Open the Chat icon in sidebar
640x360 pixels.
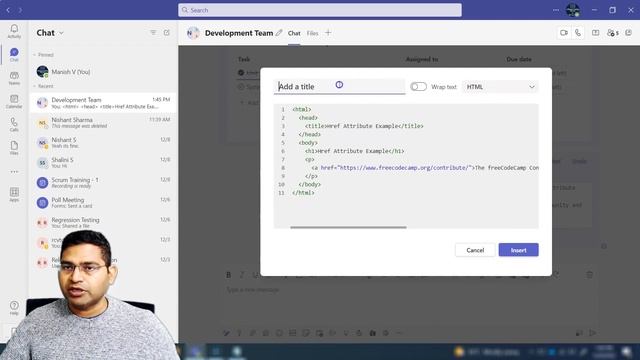pos(14,54)
